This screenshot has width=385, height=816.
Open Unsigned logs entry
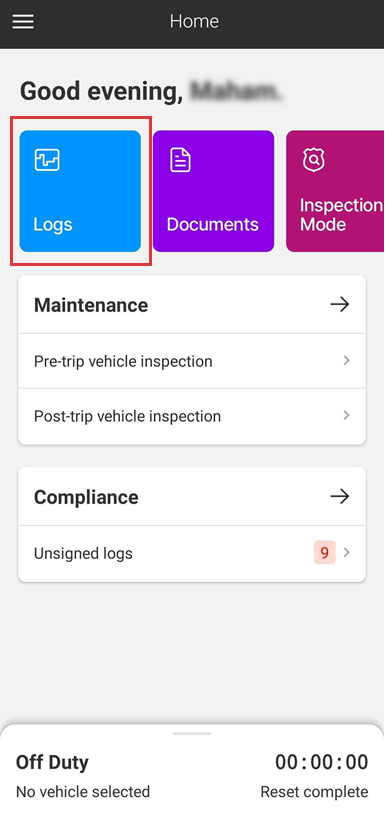[x=192, y=553]
